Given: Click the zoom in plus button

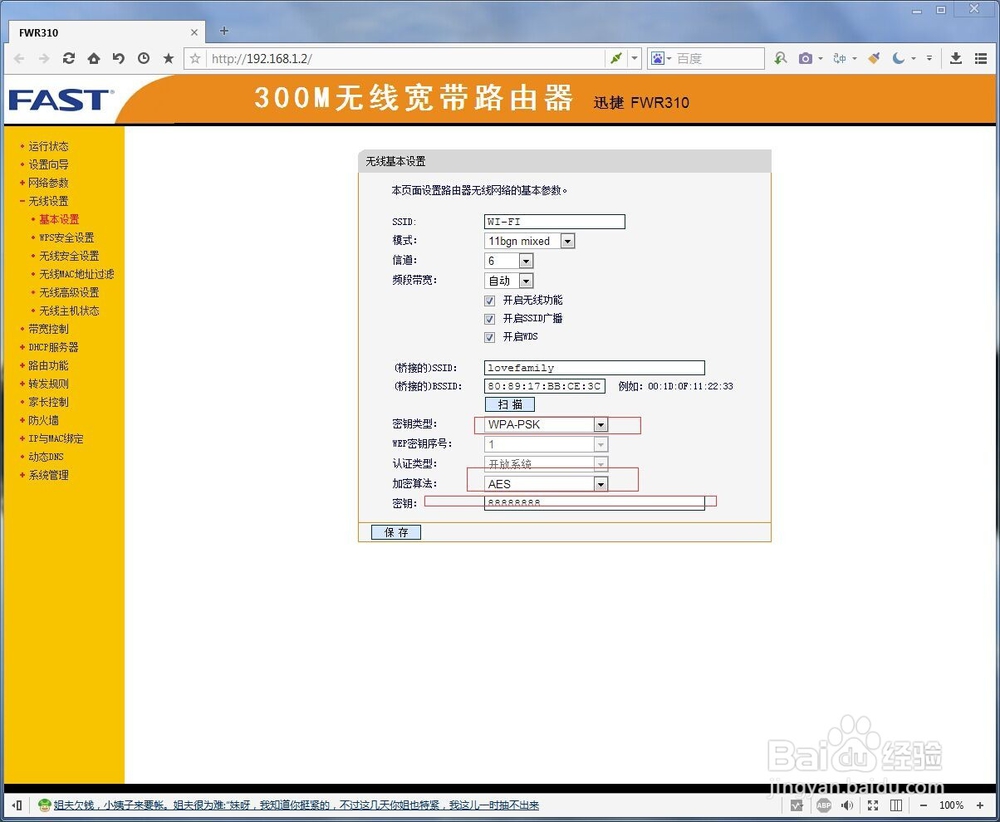Looking at the screenshot, I should point(980,805).
